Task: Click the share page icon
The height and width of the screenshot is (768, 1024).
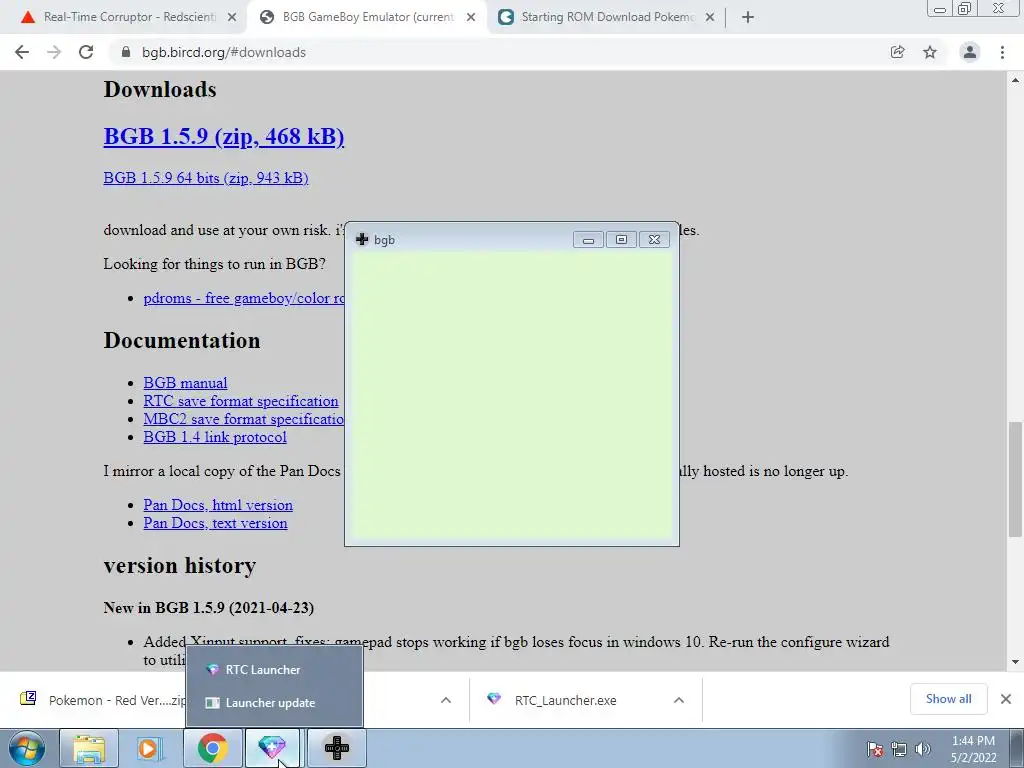Action: click(897, 52)
